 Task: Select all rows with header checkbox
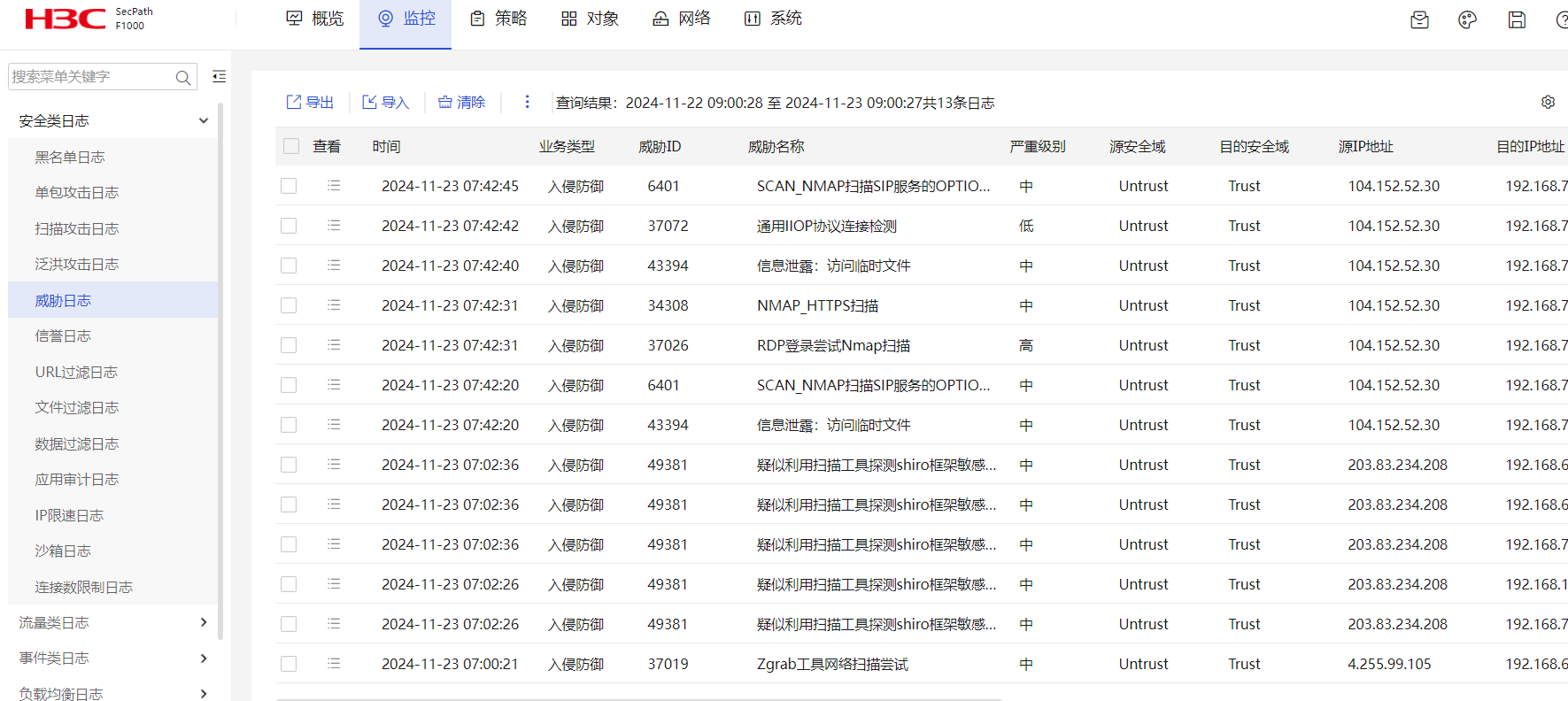click(291, 146)
